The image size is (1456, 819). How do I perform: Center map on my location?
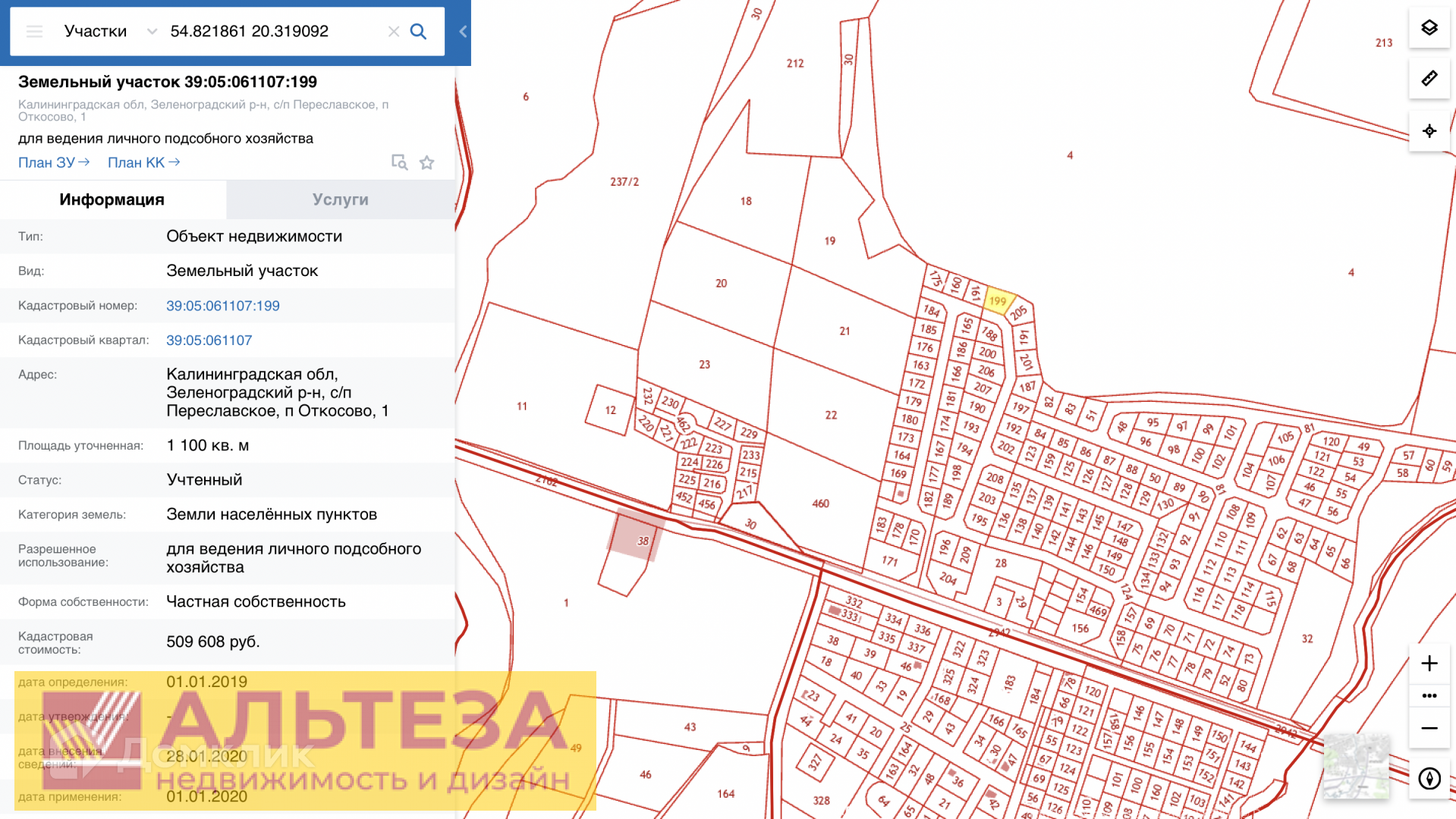(1429, 131)
